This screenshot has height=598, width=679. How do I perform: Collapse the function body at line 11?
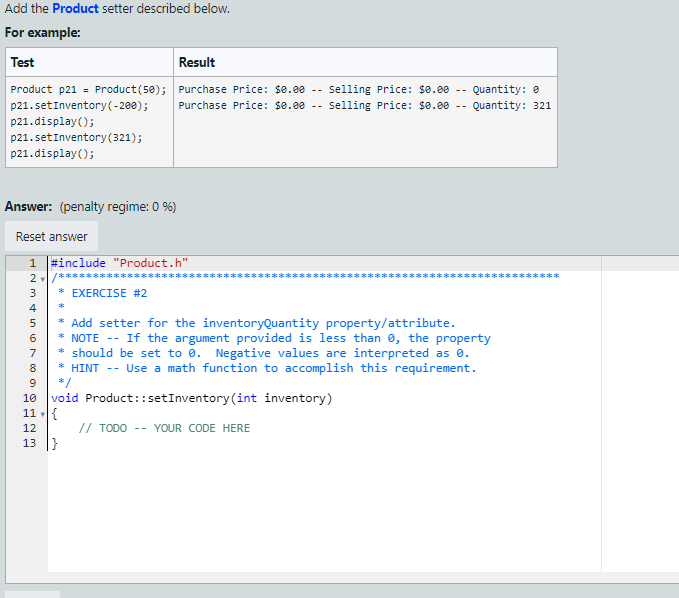click(x=42, y=414)
